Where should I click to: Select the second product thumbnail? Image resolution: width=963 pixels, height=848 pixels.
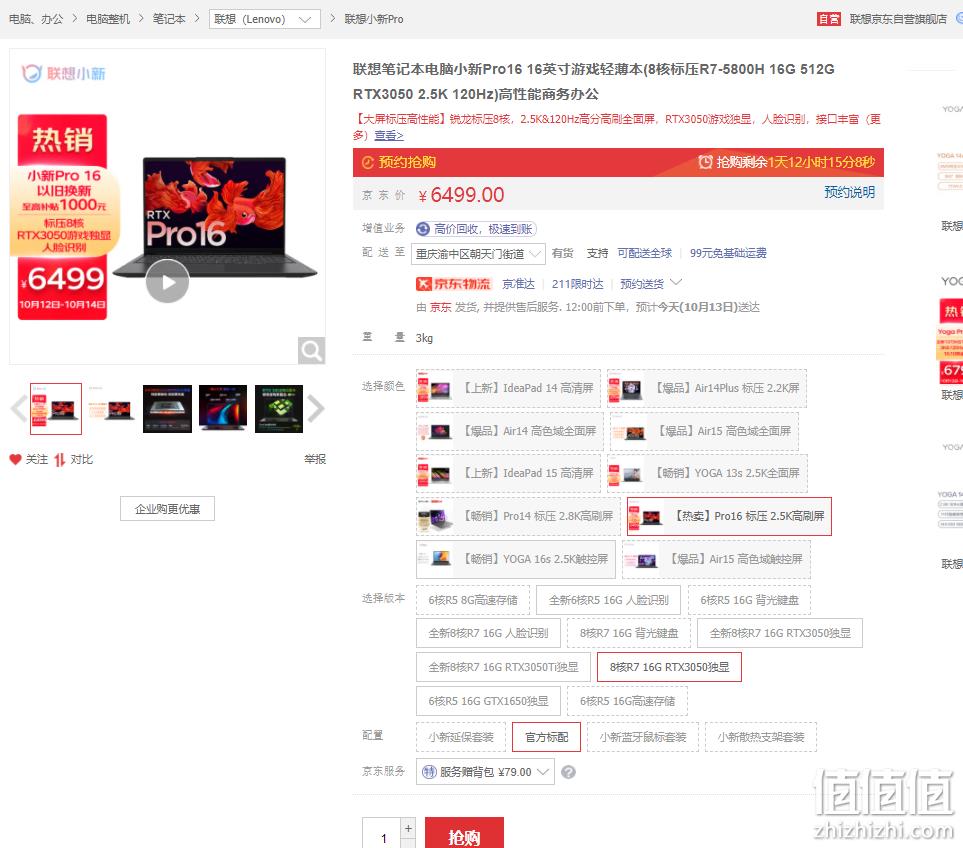[x=111, y=409]
